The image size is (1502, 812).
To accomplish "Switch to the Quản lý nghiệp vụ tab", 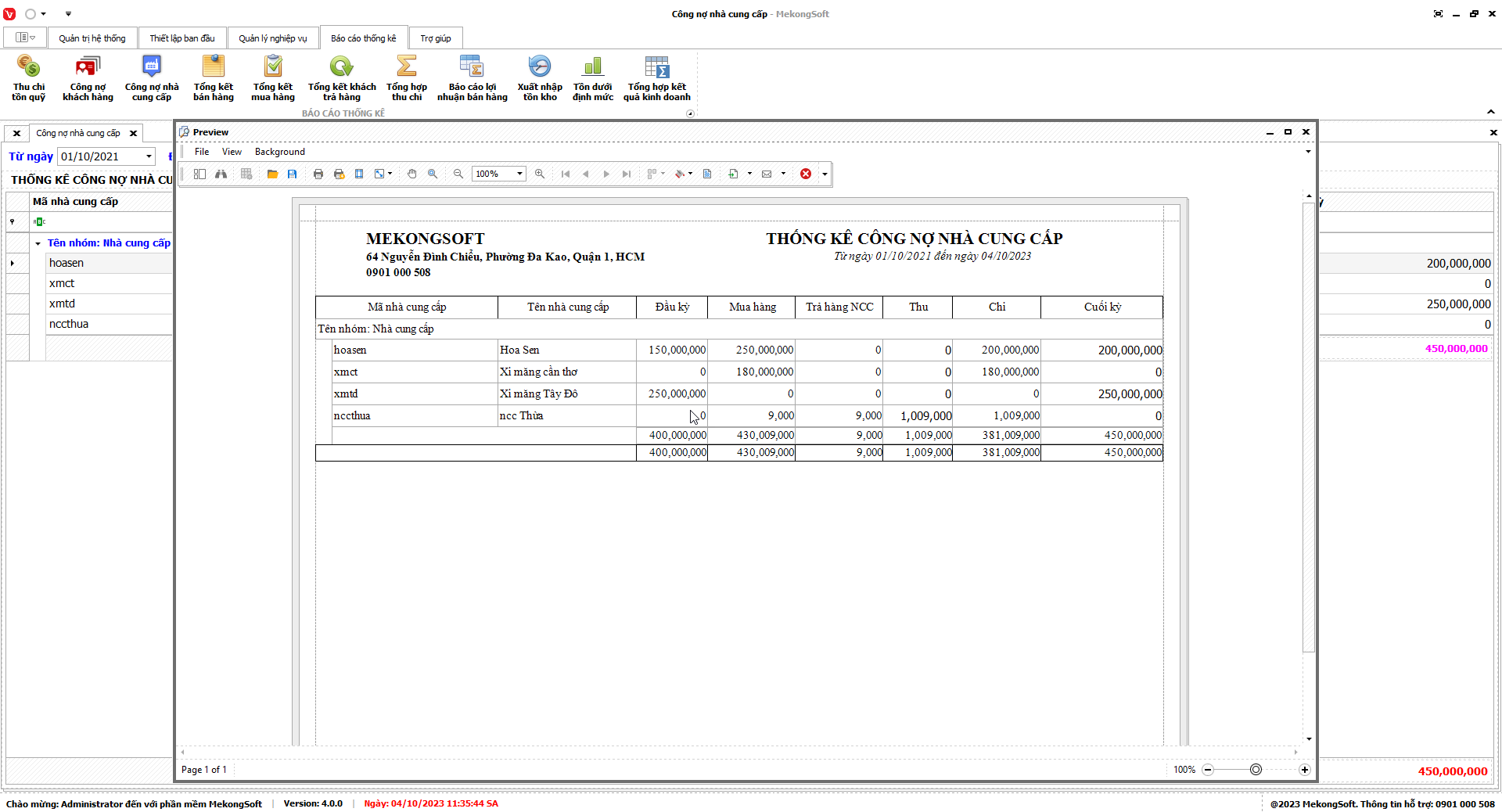I will click(x=272, y=38).
